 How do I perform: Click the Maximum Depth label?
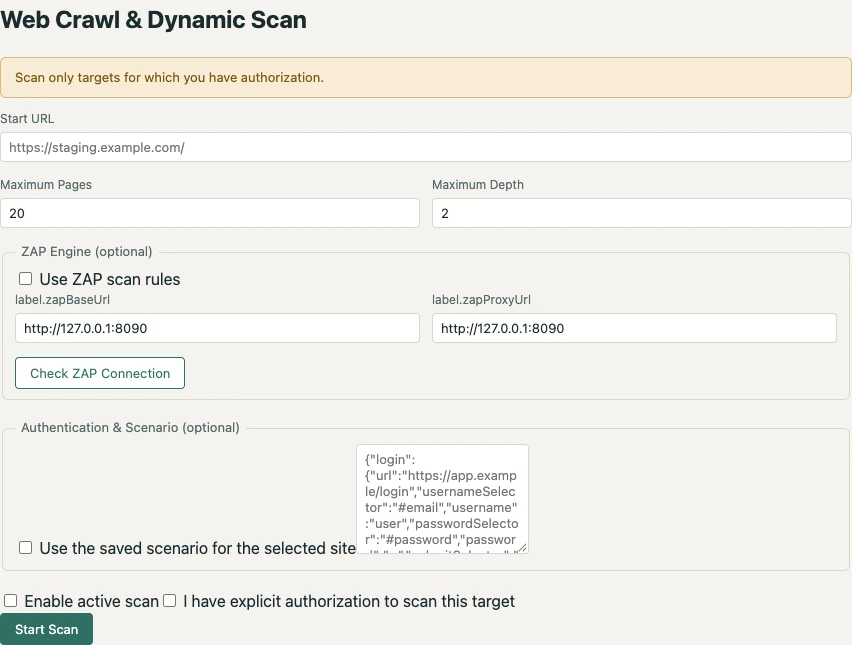pyautogui.click(x=478, y=185)
